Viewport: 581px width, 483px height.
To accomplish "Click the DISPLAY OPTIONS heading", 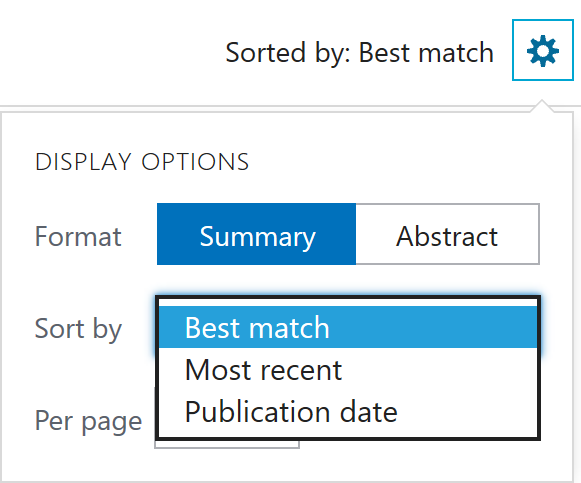I will 142,162.
